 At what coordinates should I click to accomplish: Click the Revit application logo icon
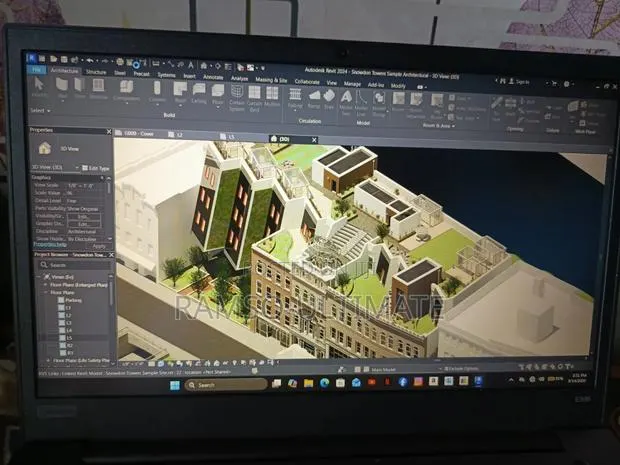(31, 58)
